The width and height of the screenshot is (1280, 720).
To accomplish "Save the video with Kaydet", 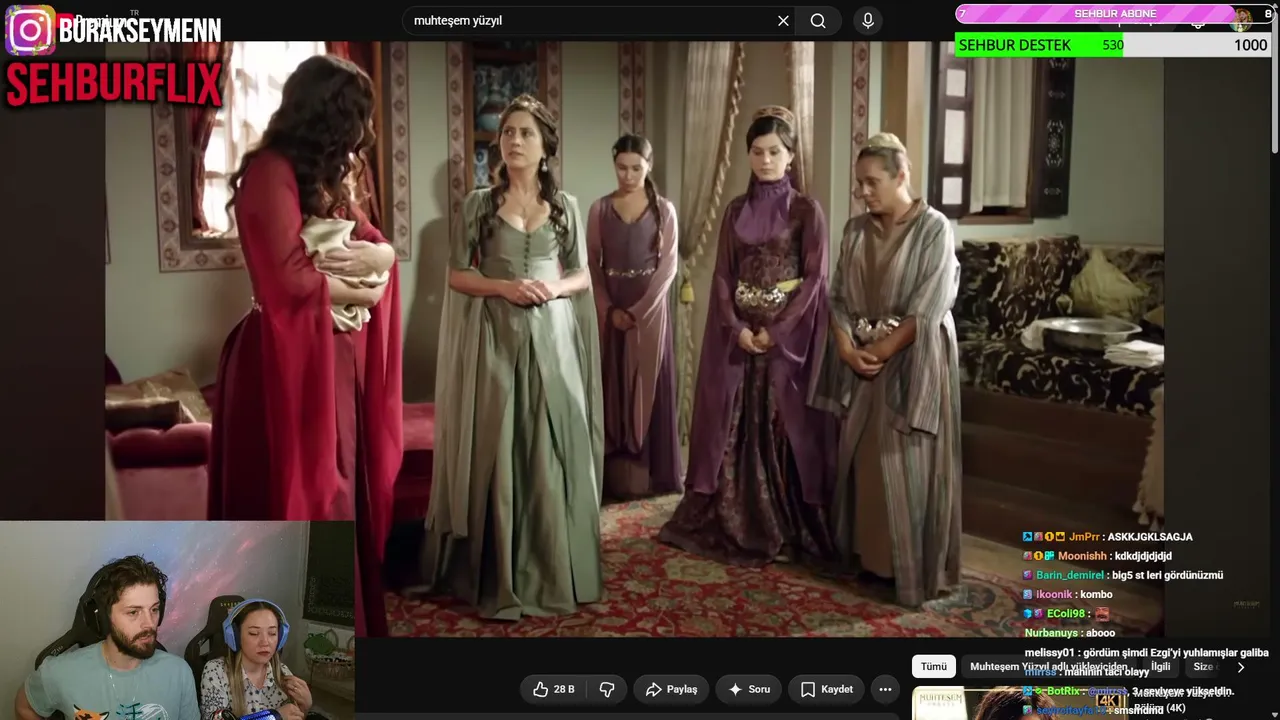I will (x=826, y=689).
